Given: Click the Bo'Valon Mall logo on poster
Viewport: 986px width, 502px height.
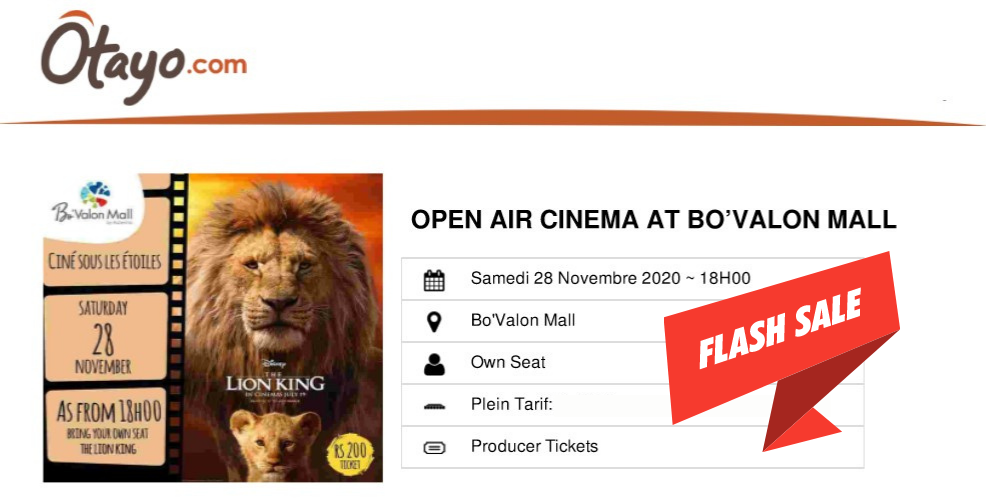Looking at the screenshot, I should 93,203.
